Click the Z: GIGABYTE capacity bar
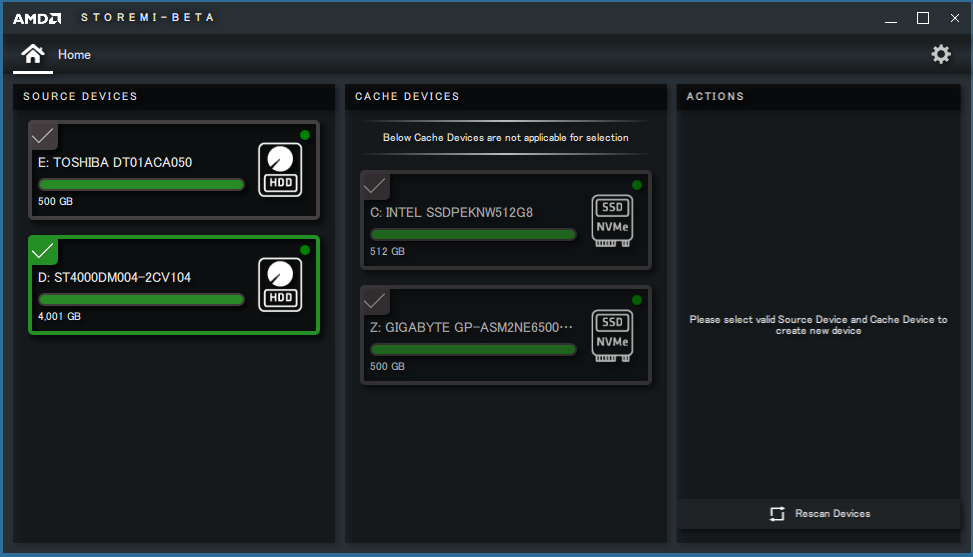Viewport: 973px width, 557px height. (x=473, y=350)
